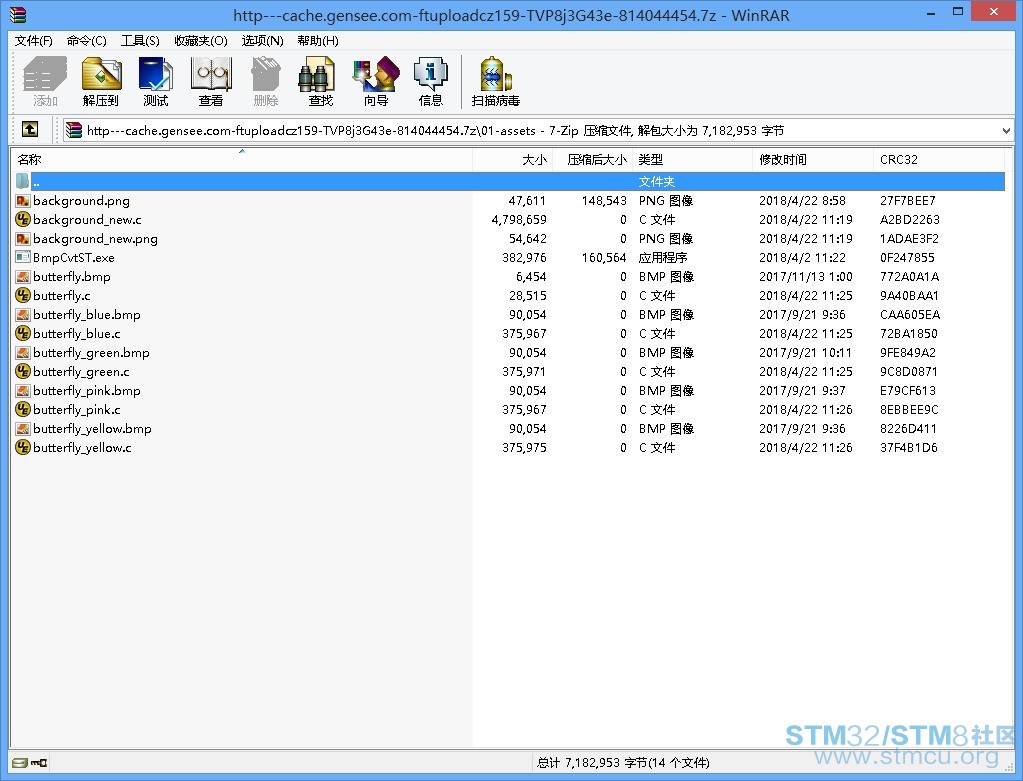
Task: Click modified time 2017/9/21 10:11
Action: pos(805,353)
